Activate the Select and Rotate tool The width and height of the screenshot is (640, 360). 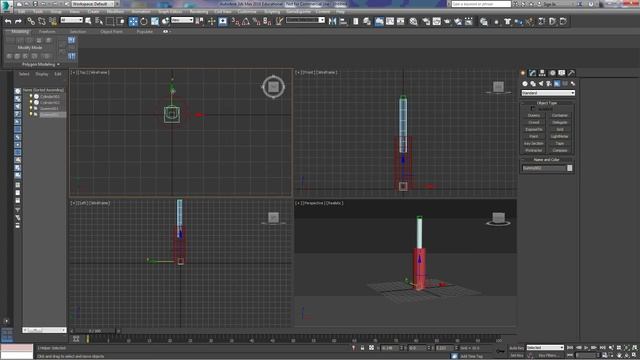pyautogui.click(x=144, y=21)
